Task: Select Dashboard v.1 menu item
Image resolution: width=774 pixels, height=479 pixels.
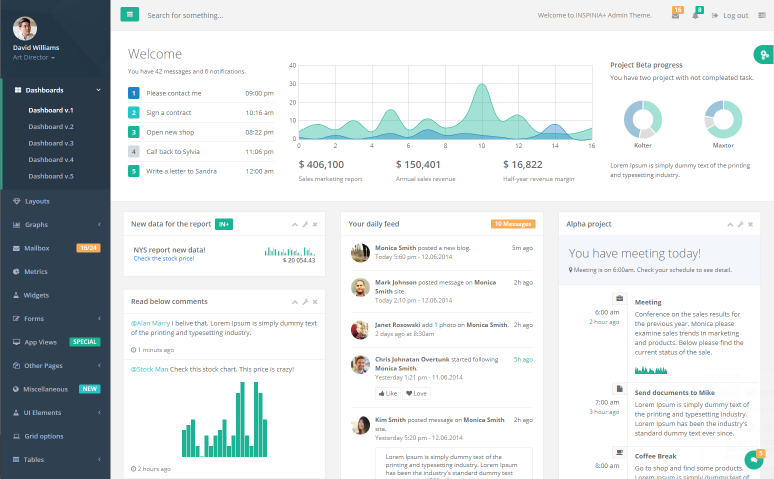Action: [51, 110]
